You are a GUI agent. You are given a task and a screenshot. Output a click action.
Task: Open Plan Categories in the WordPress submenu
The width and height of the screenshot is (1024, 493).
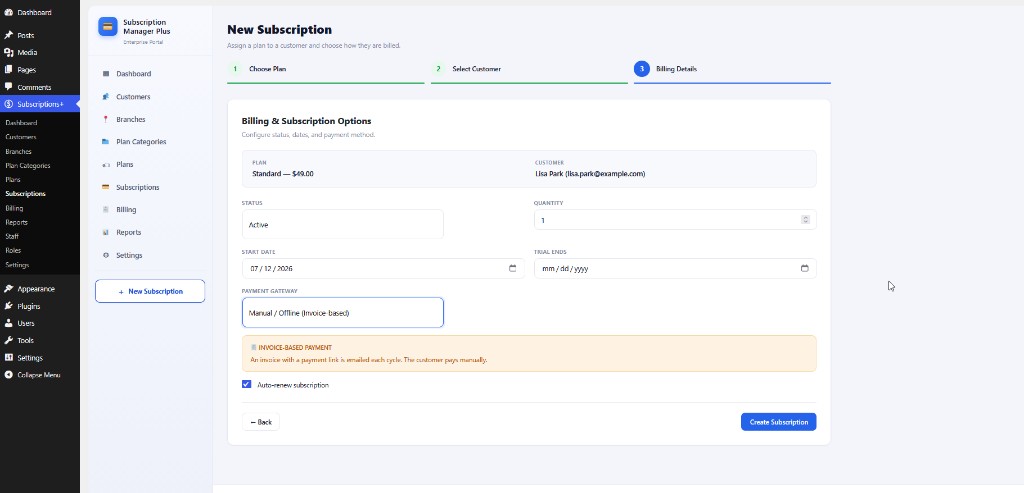pyautogui.click(x=27, y=166)
